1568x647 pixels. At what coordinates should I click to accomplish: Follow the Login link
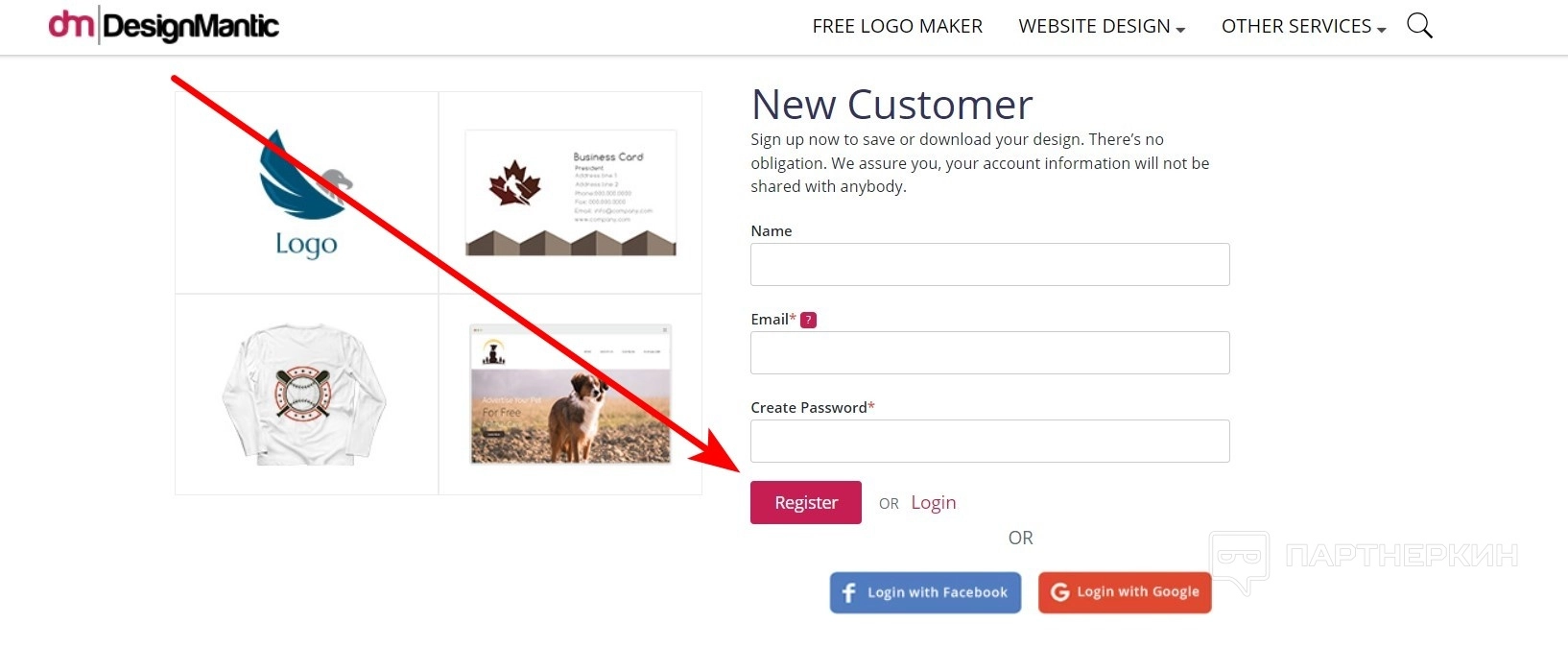[933, 502]
